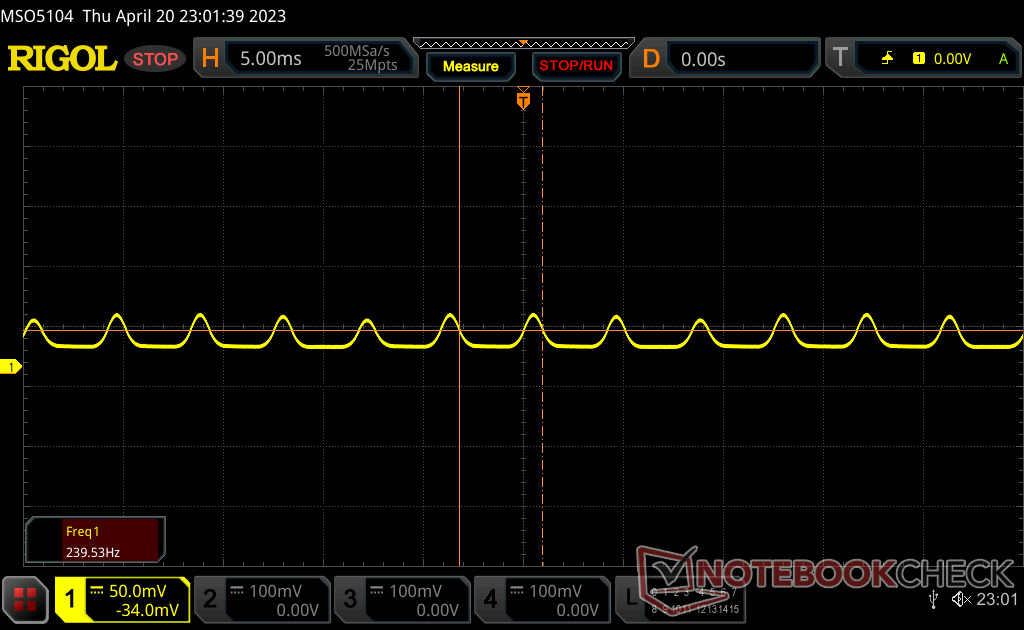Image resolution: width=1024 pixels, height=630 pixels.
Task: Click the channel 4 0.00V offset value
Action: click(577, 610)
